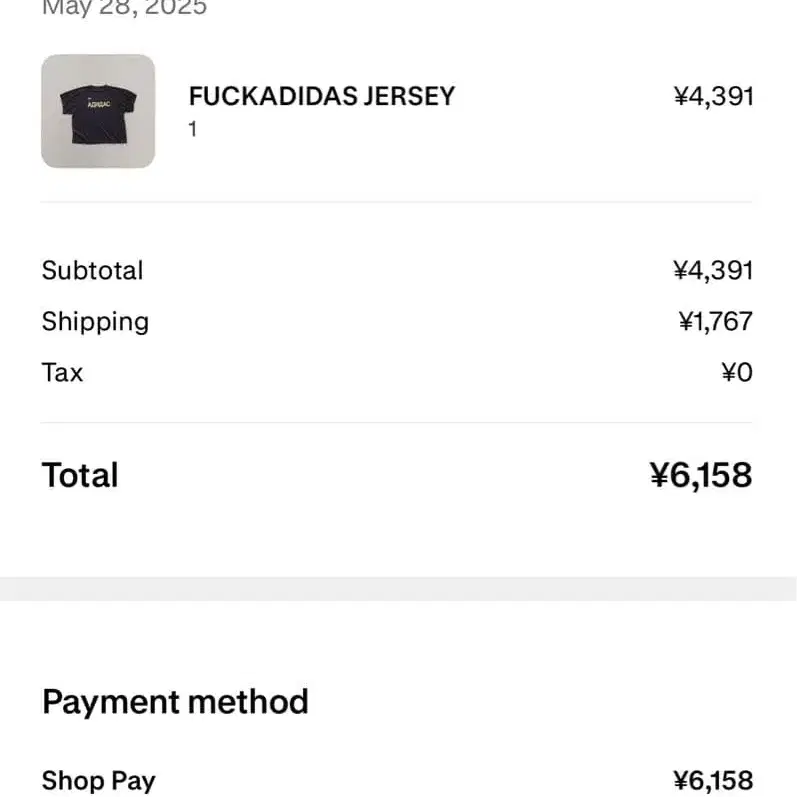Click the Shipping label

tap(95, 321)
